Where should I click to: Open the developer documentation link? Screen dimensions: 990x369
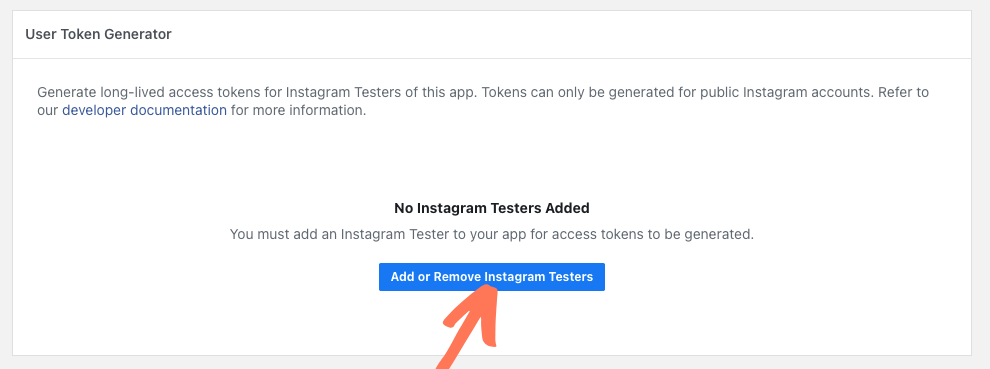(145, 111)
